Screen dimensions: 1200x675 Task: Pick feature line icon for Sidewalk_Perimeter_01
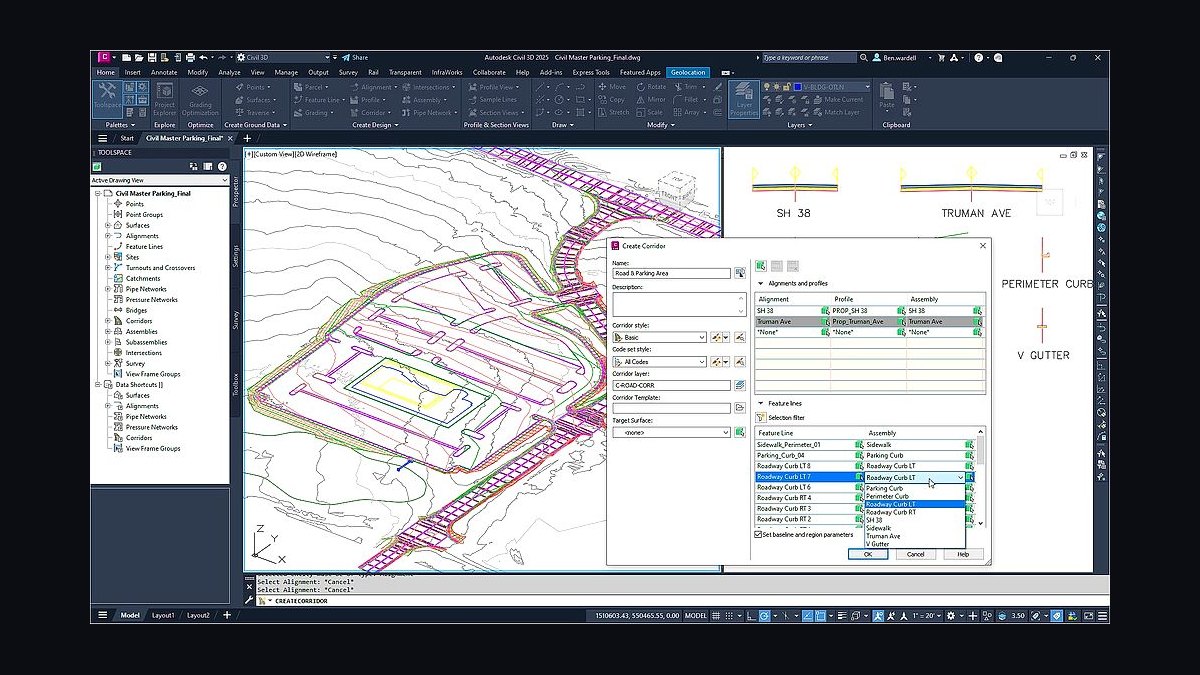859,444
